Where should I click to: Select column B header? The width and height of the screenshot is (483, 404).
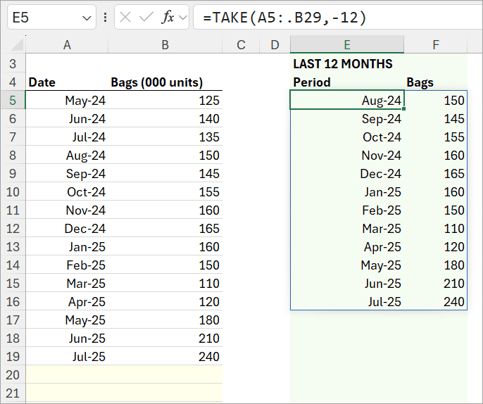click(165, 45)
